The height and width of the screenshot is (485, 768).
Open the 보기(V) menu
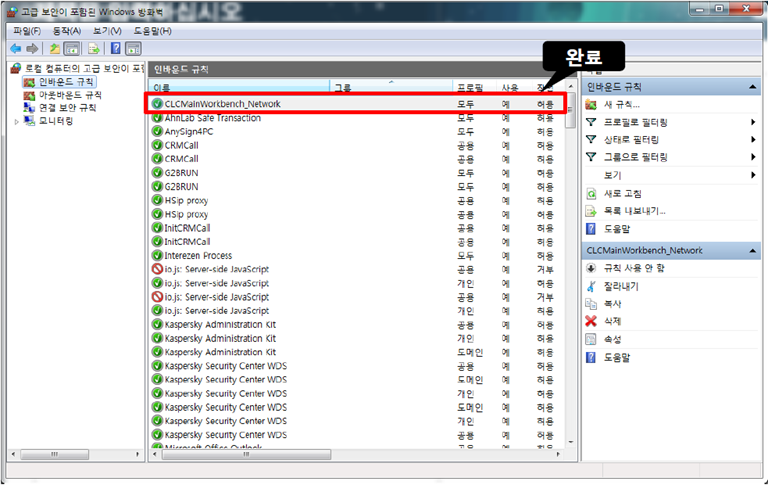(107, 31)
